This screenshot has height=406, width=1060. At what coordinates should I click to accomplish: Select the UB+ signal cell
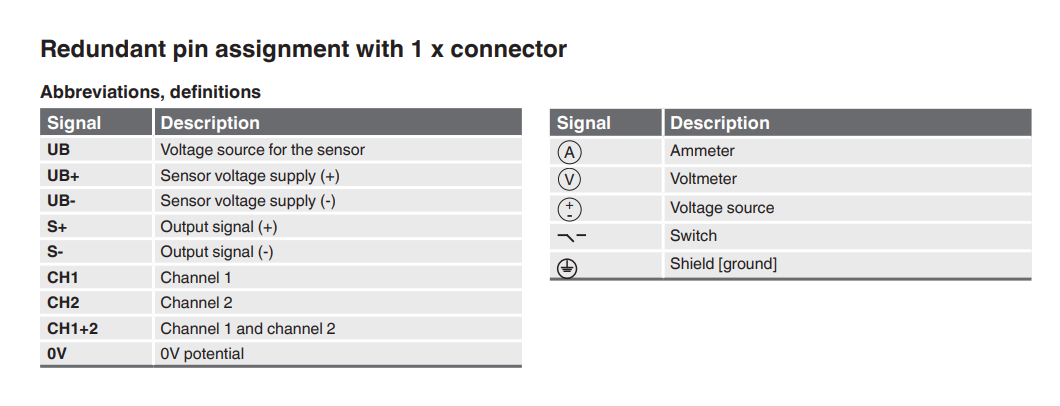(63, 175)
